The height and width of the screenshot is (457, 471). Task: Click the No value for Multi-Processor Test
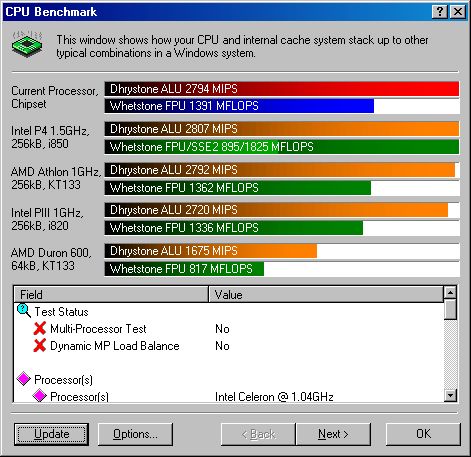tap(222, 329)
